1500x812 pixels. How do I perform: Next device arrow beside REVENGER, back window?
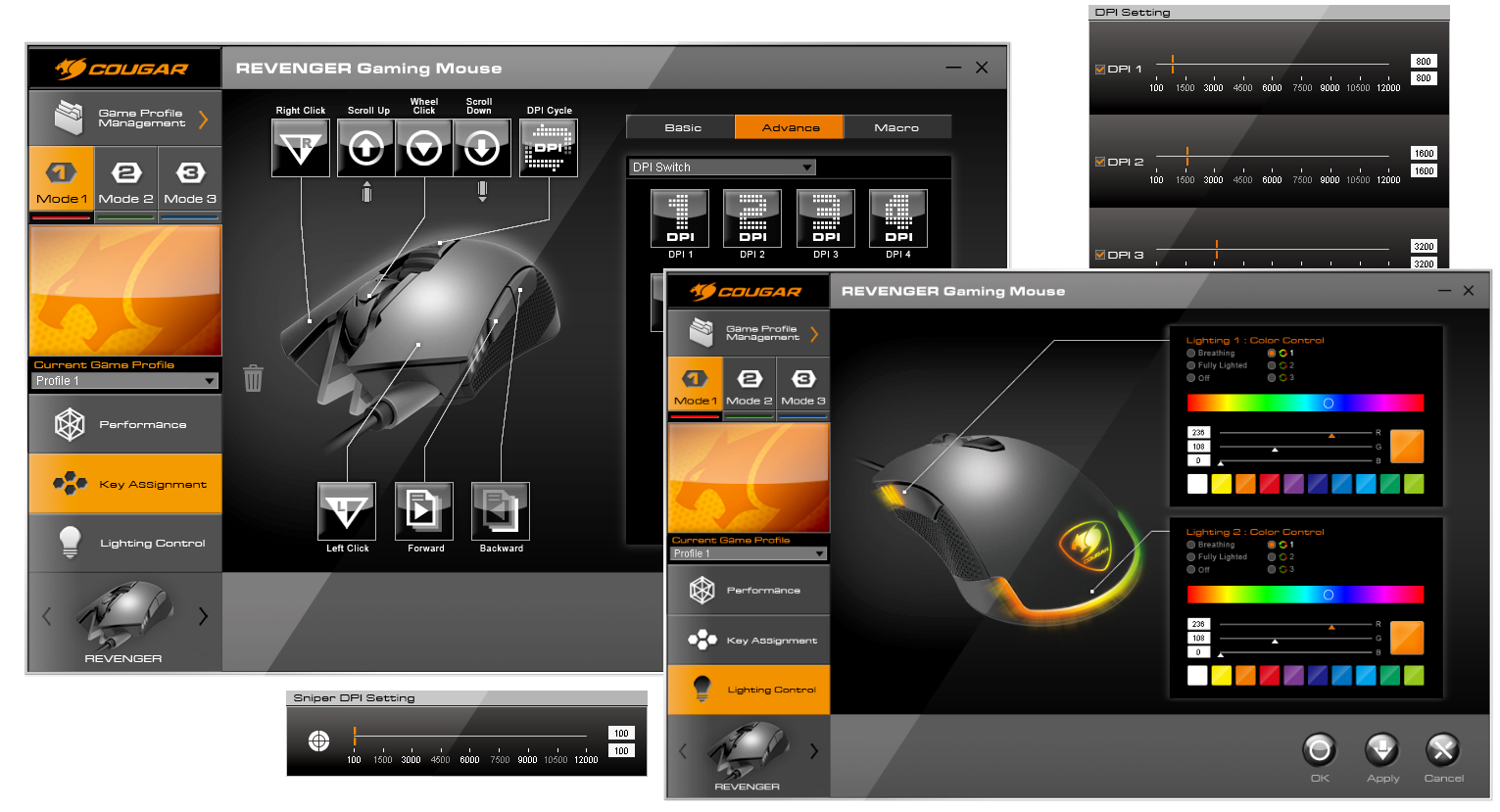204,616
